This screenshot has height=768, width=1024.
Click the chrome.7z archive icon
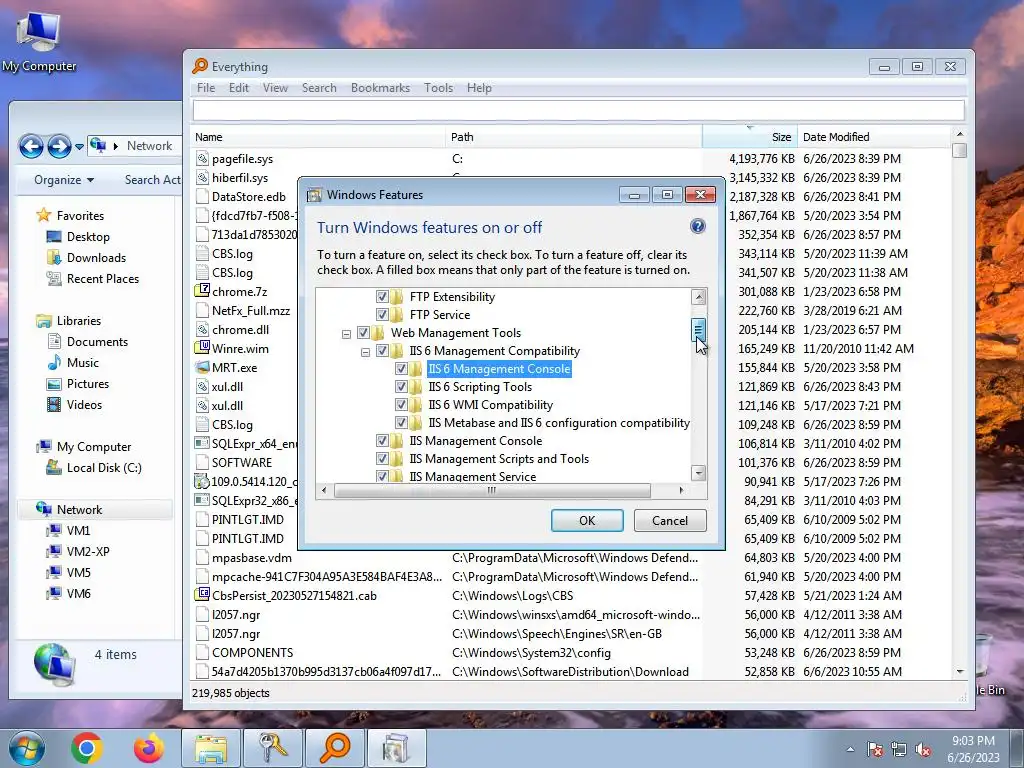[x=202, y=291]
